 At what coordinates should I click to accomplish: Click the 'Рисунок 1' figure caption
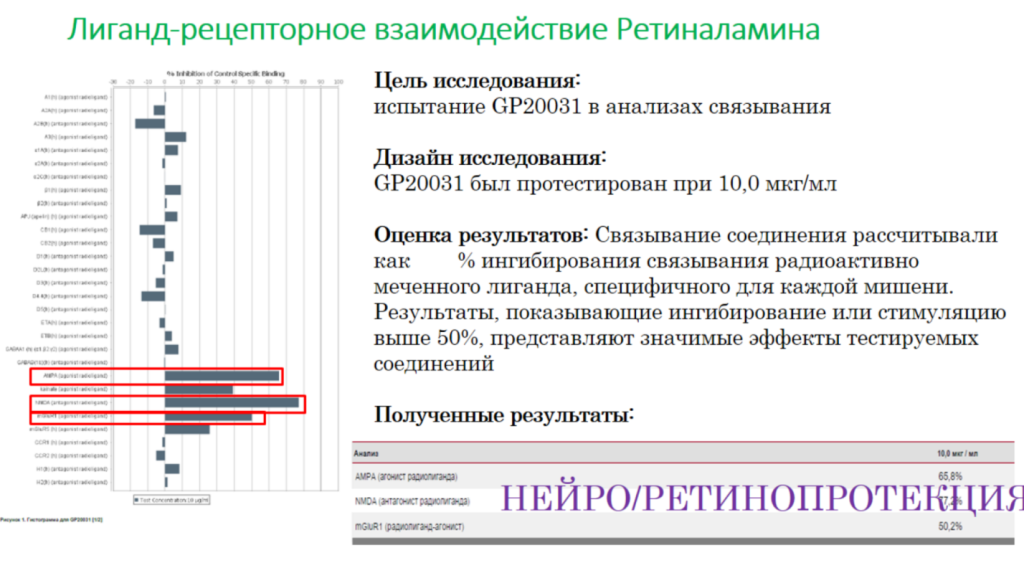(x=50, y=520)
